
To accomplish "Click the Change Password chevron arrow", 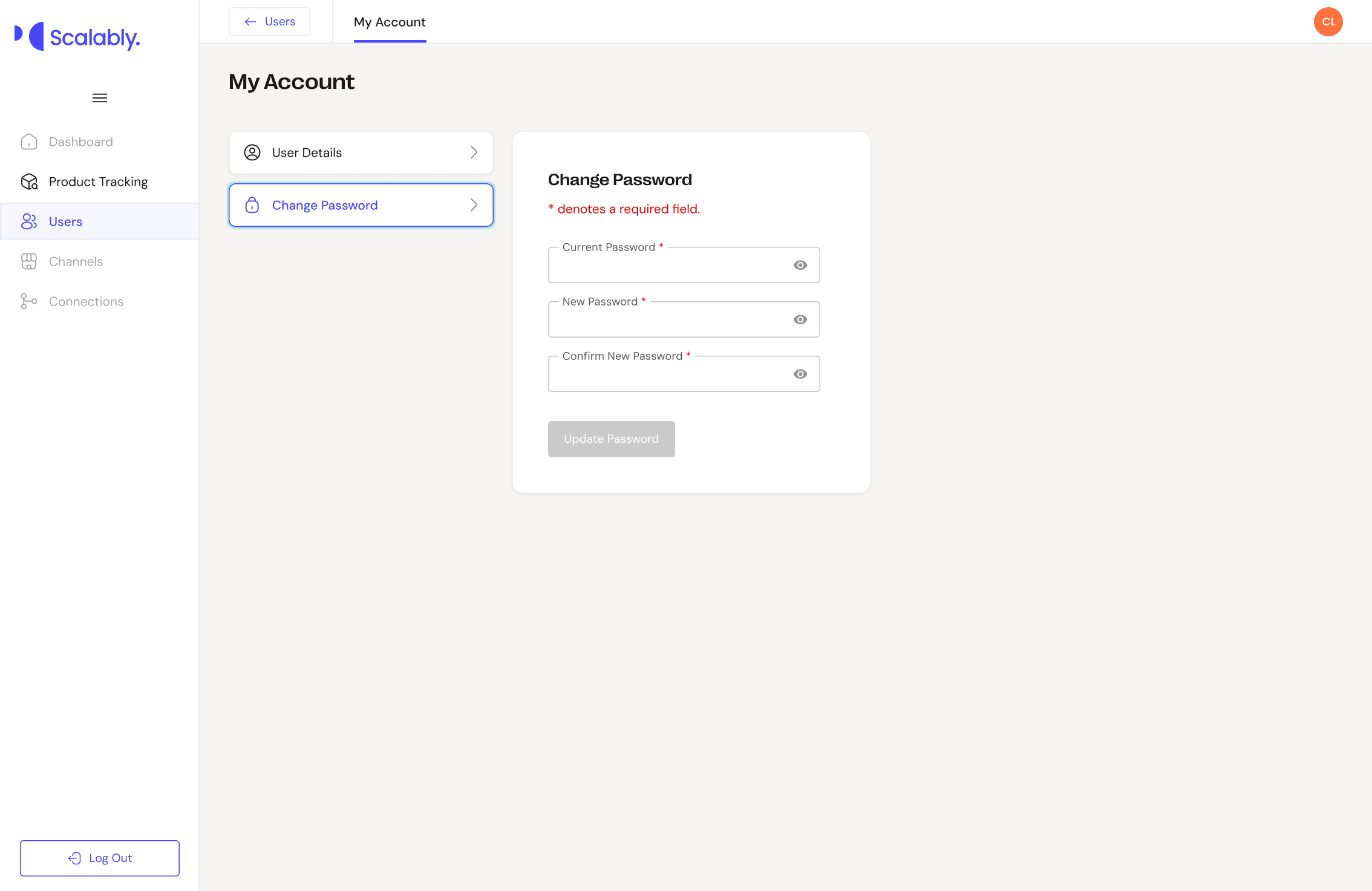I will click(474, 205).
